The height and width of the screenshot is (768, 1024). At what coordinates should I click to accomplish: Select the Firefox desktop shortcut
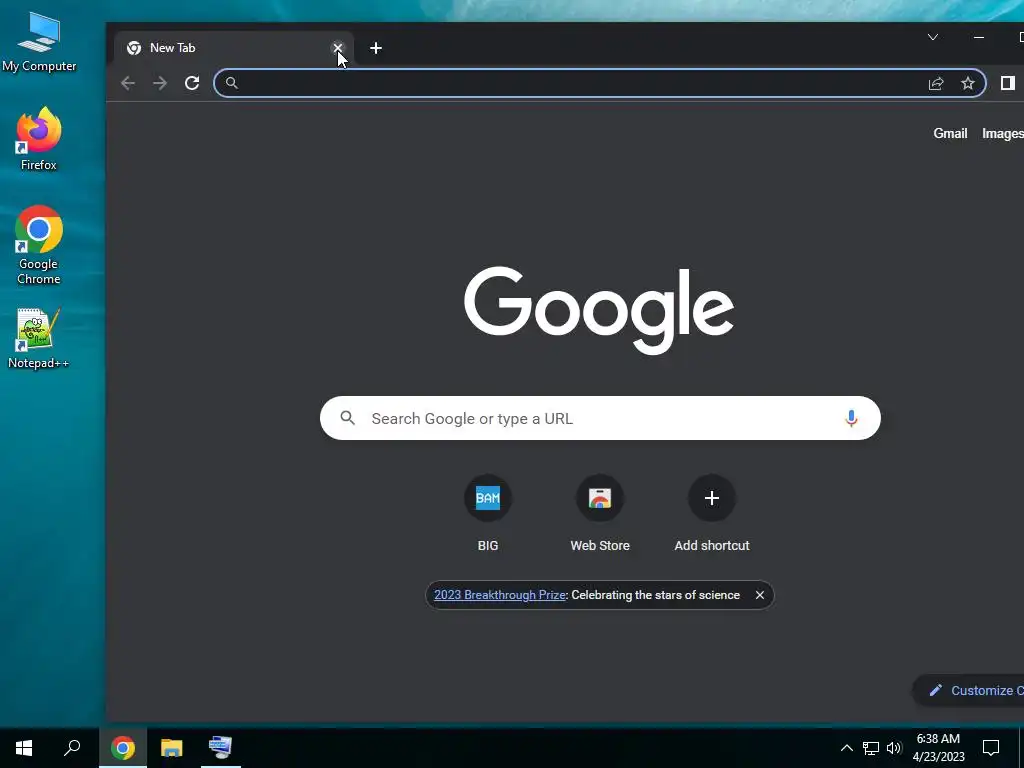(39, 138)
